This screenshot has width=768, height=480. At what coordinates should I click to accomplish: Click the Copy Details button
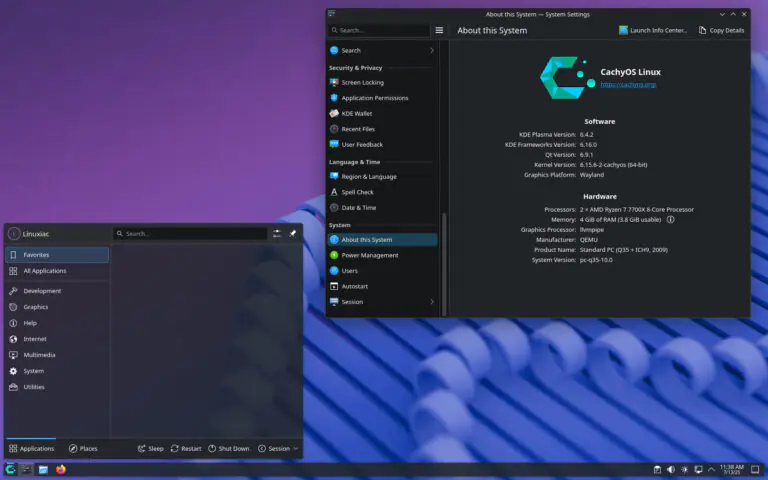pos(721,30)
